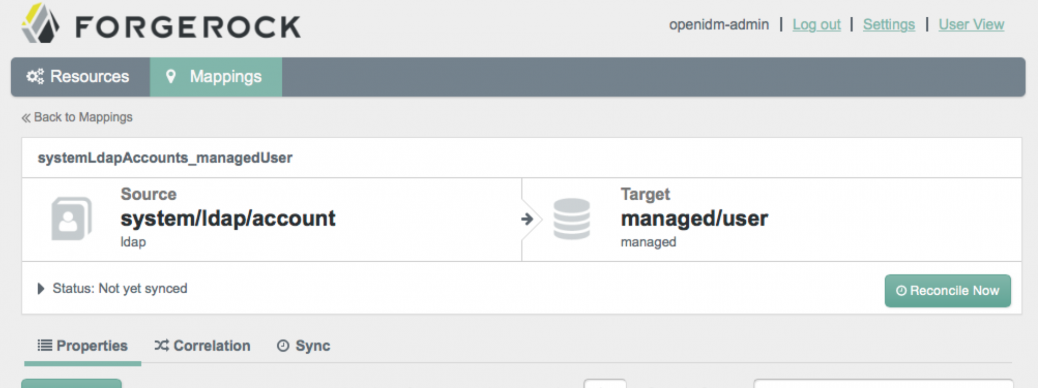Click the Properties list icon

[44, 346]
